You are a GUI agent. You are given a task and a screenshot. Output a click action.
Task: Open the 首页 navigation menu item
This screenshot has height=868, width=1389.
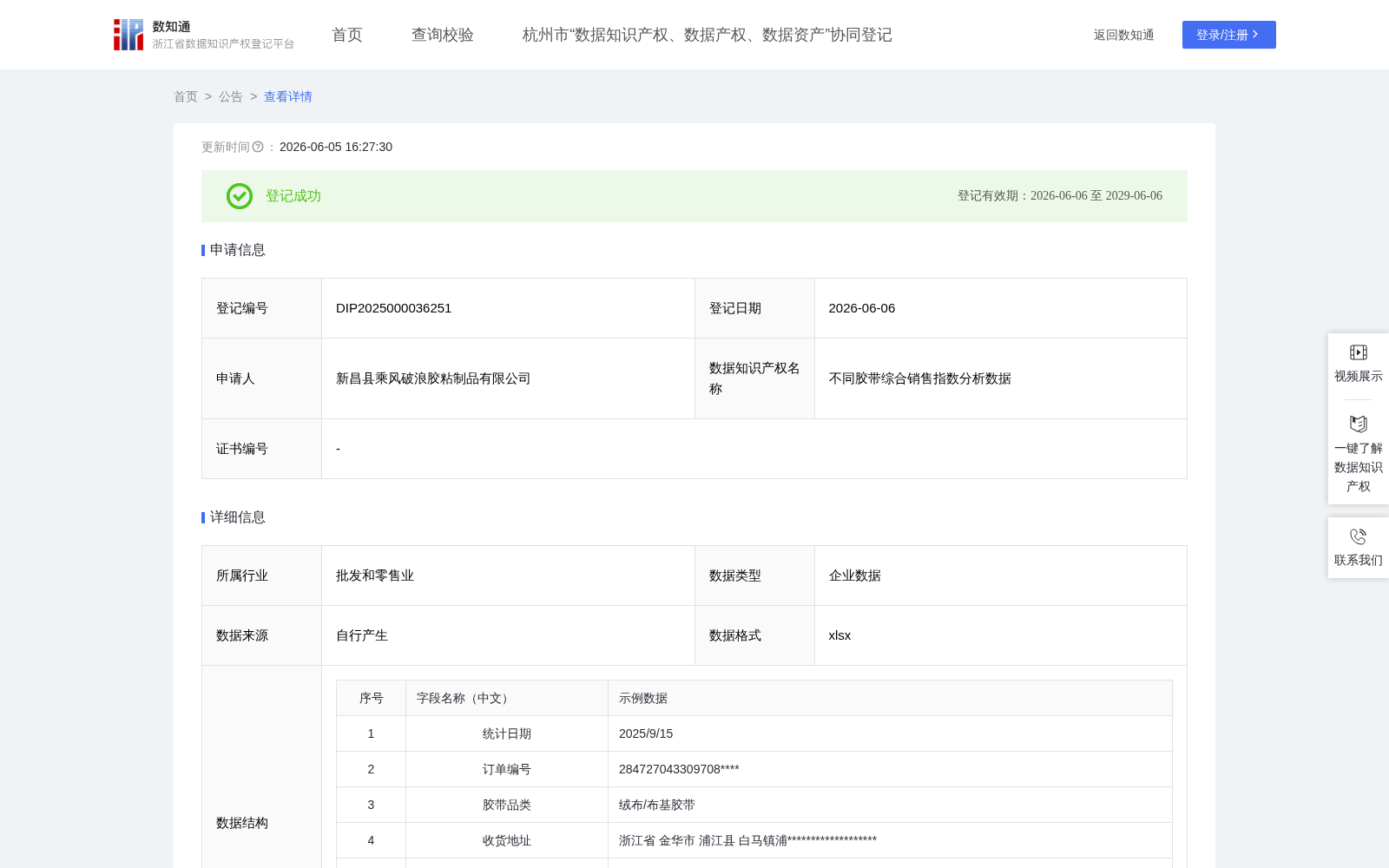pyautogui.click(x=347, y=35)
